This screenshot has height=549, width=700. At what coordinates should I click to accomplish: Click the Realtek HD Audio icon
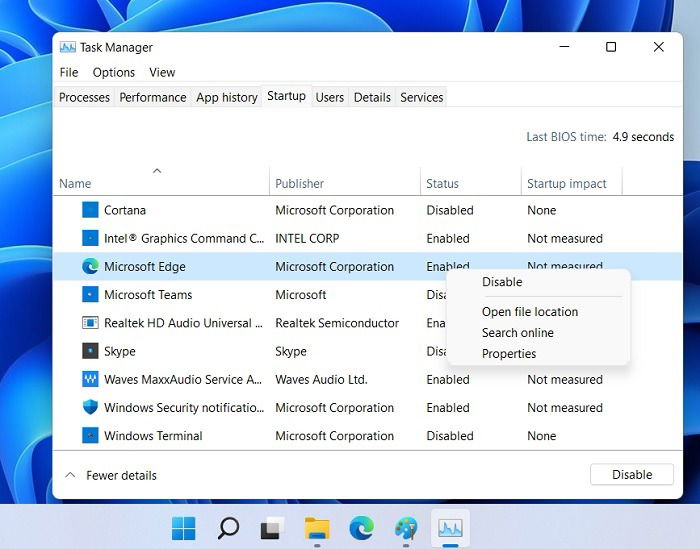(90, 323)
